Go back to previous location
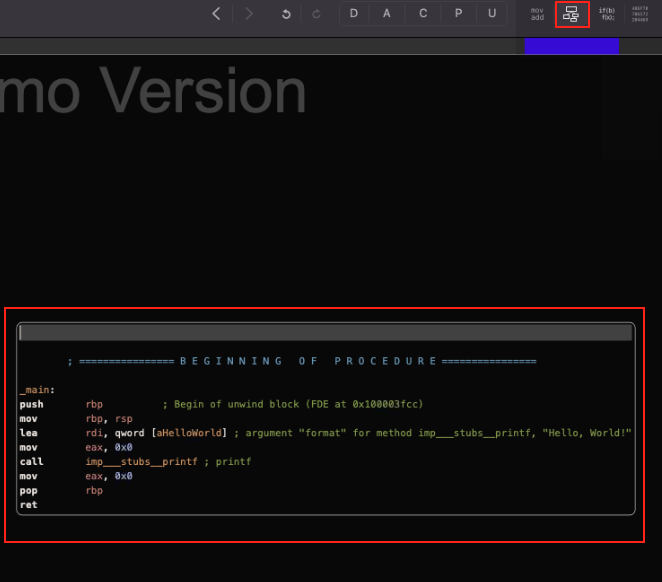The image size is (662, 582). click(217, 14)
